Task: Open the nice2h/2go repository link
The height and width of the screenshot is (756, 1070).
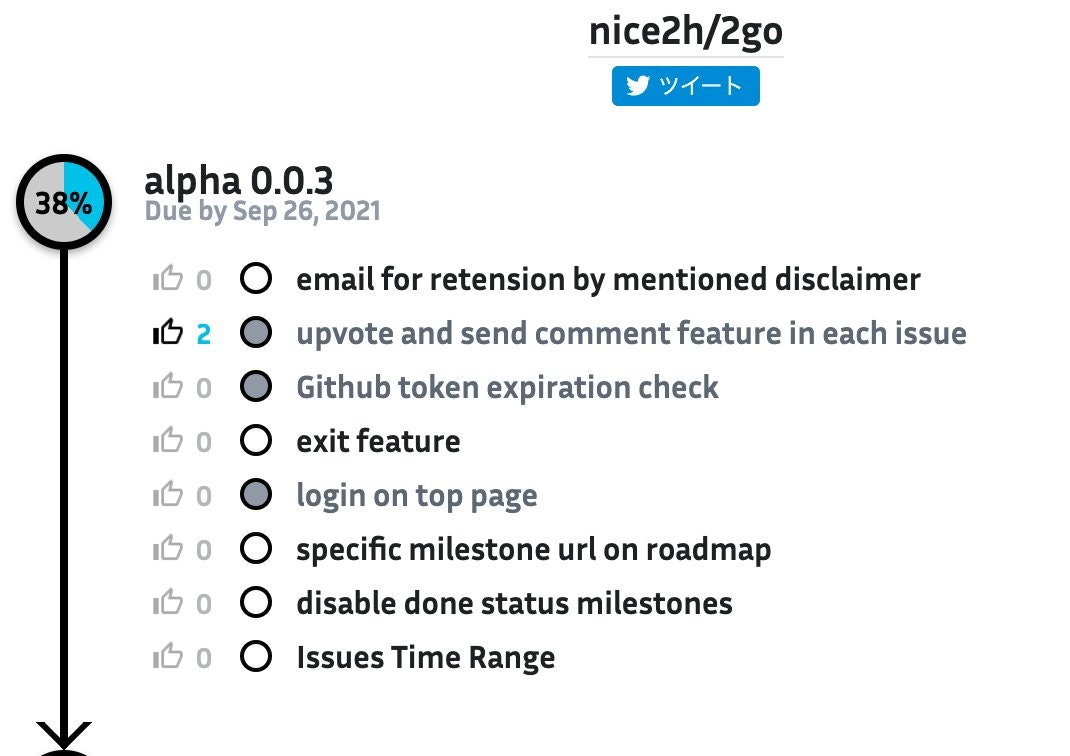Action: click(x=686, y=32)
